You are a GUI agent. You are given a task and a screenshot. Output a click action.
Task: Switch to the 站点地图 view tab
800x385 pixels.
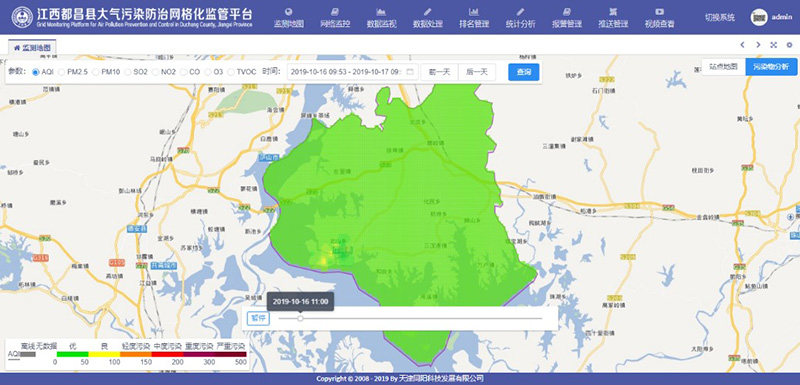(723, 67)
